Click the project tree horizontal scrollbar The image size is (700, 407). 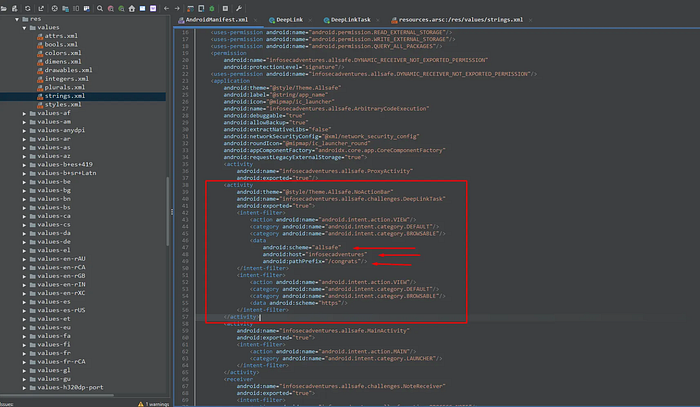tap(57, 395)
